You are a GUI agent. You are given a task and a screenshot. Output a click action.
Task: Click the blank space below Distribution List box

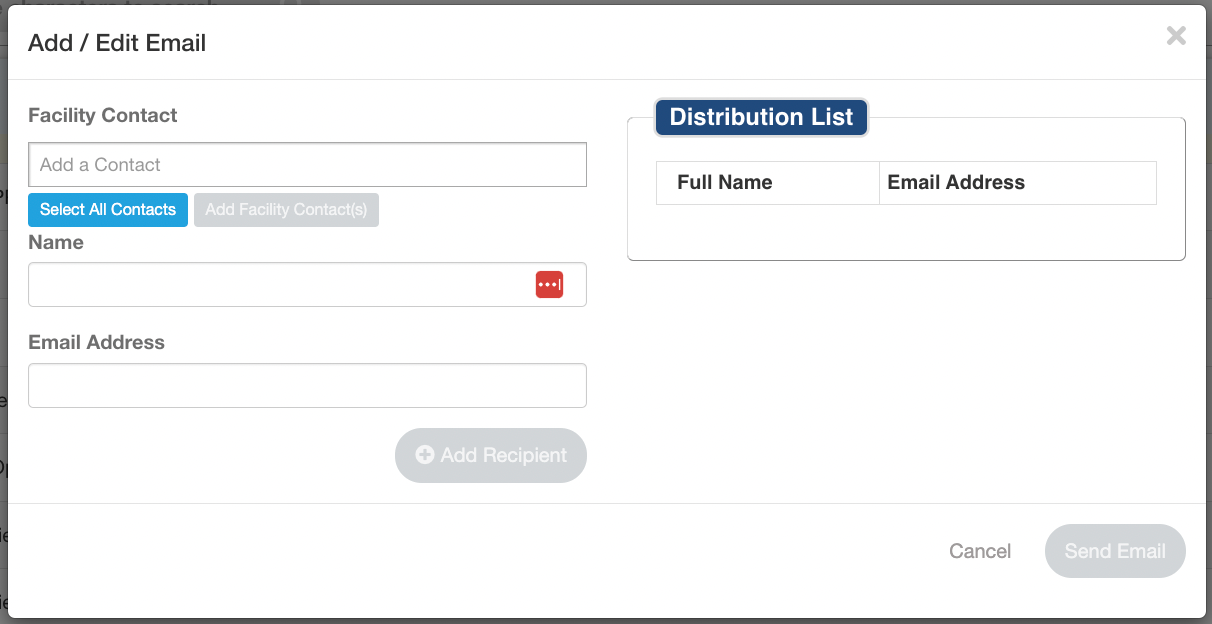tap(905, 380)
